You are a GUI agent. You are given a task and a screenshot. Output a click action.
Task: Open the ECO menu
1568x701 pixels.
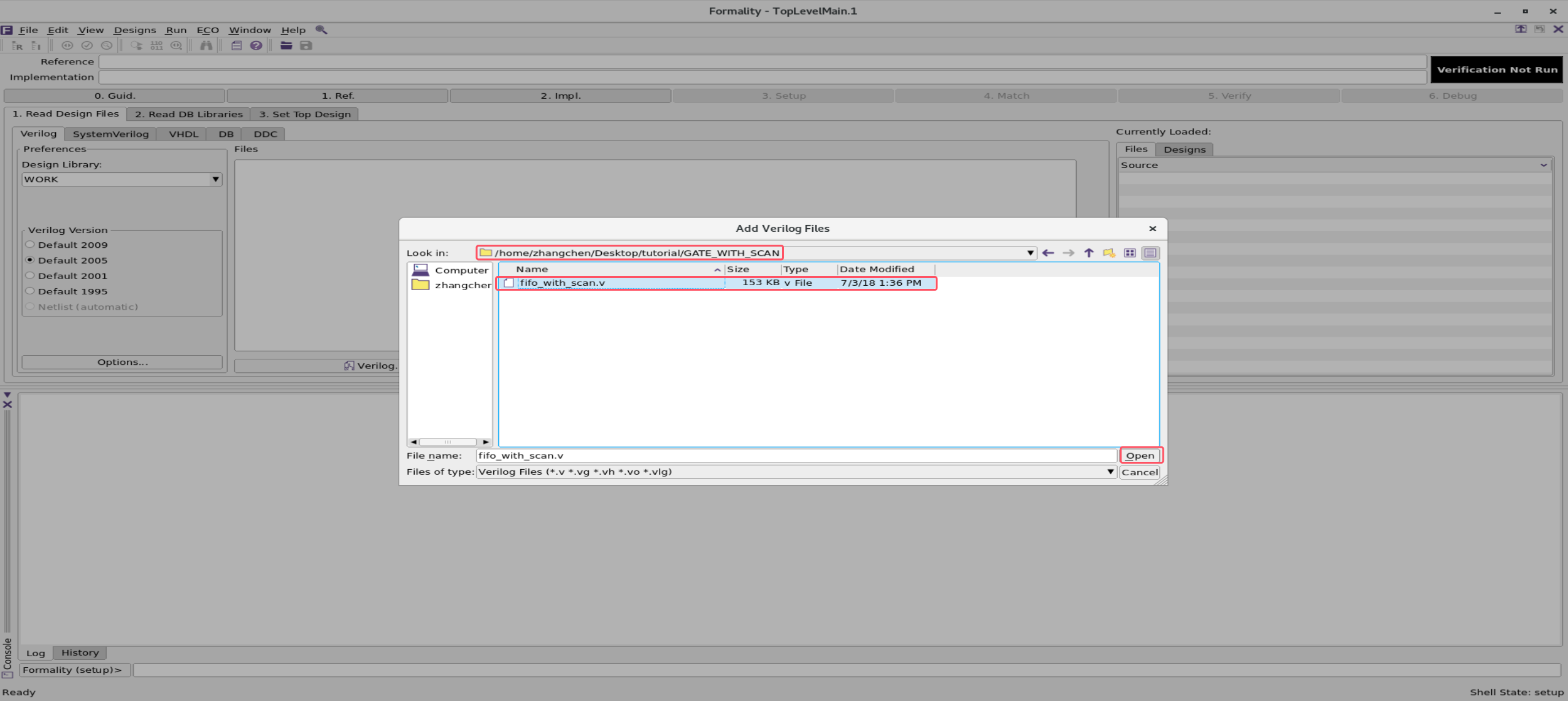[208, 29]
